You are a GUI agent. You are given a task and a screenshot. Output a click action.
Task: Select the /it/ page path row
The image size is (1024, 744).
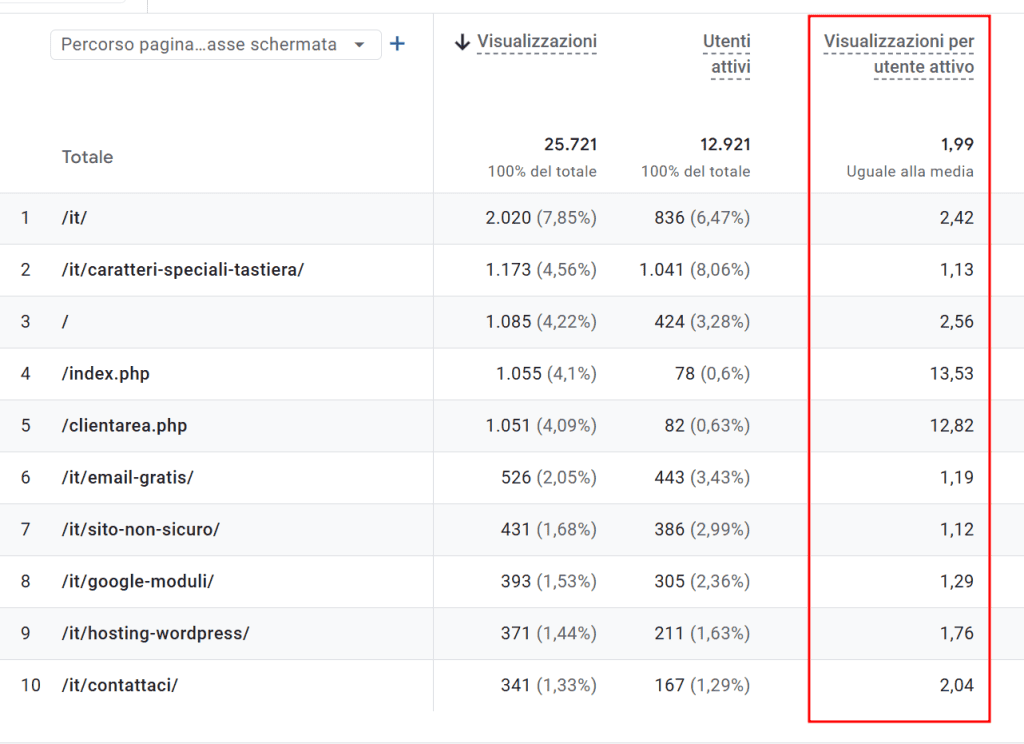point(74,218)
